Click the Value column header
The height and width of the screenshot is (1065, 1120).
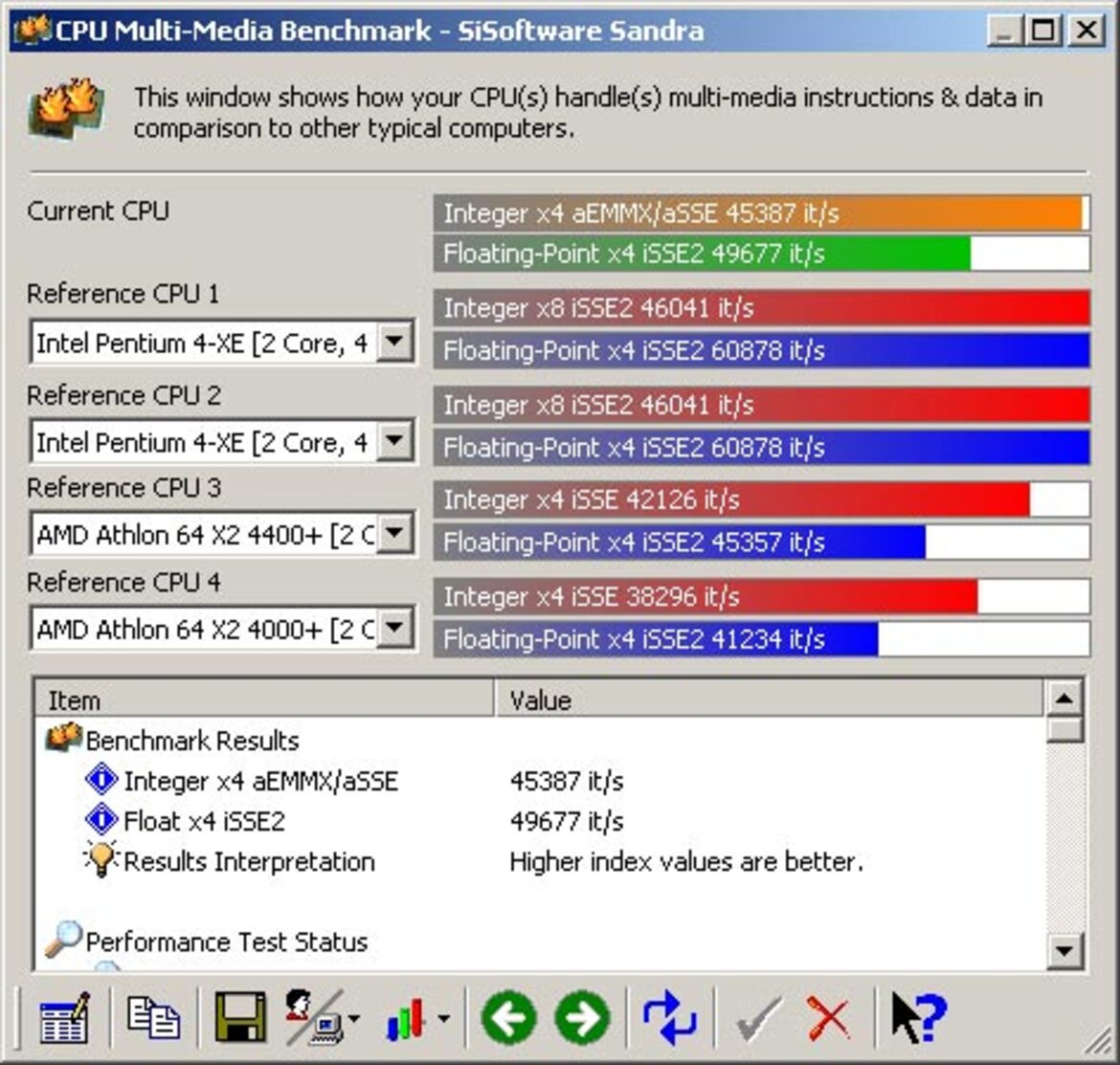click(769, 699)
